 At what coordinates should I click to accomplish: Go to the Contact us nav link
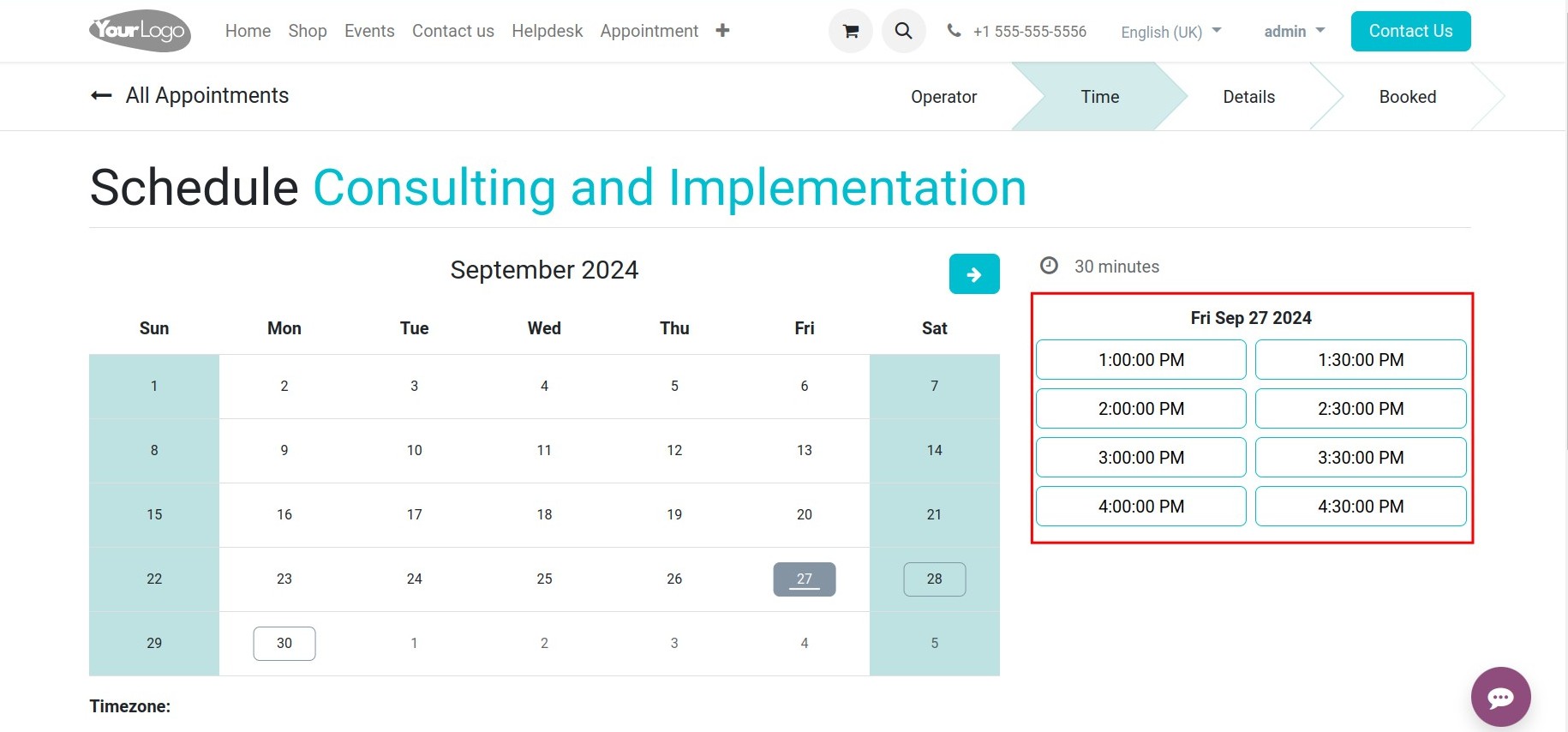(x=453, y=31)
